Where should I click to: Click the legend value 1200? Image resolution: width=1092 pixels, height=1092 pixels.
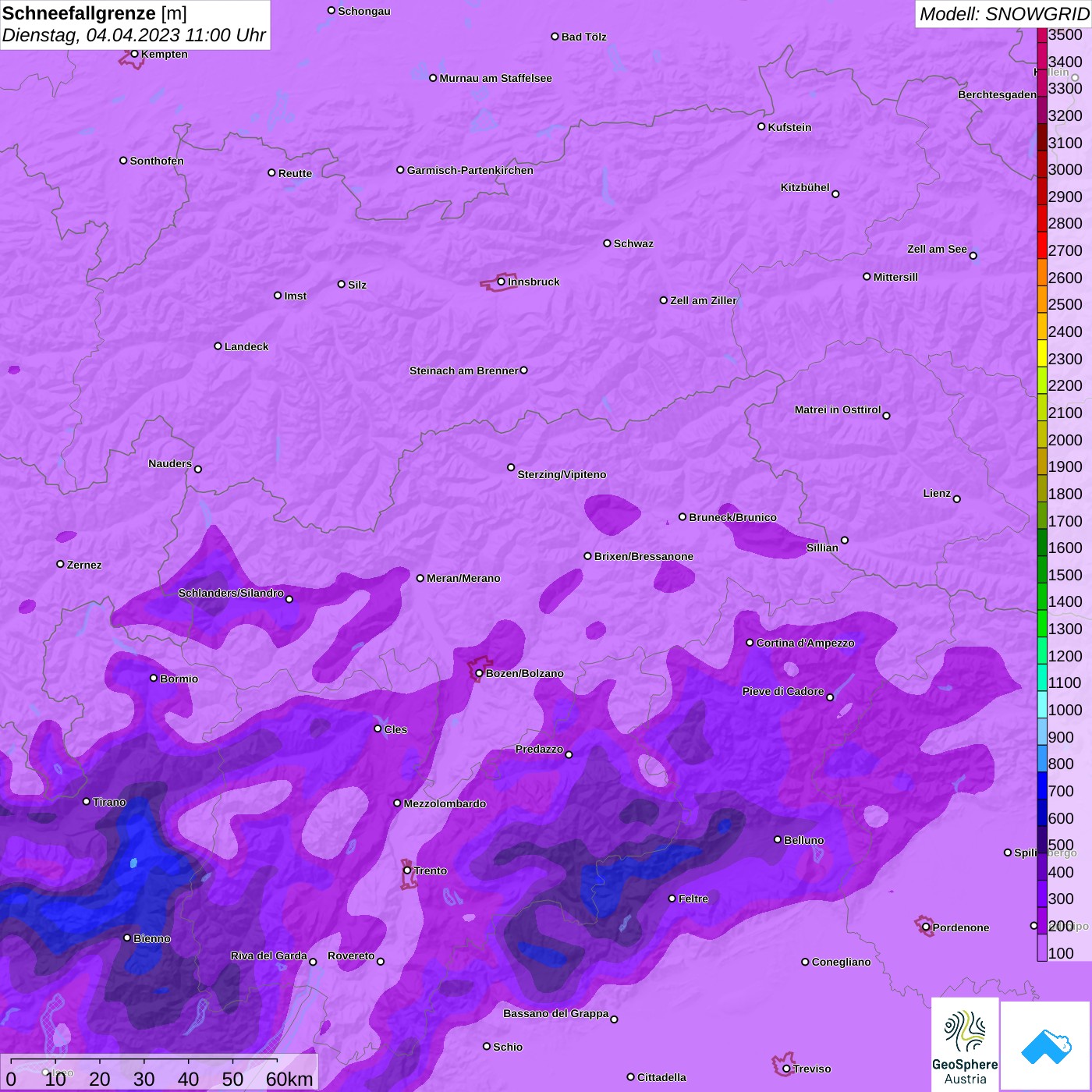(x=1065, y=656)
